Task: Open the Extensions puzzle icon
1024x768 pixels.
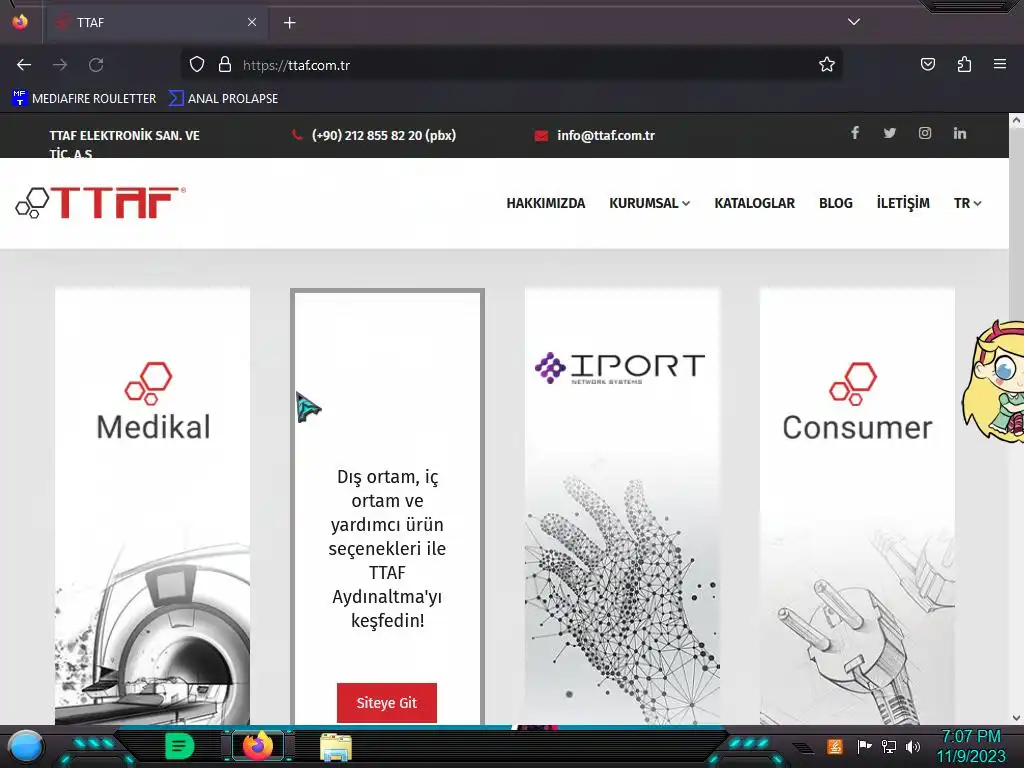Action: tap(964, 64)
